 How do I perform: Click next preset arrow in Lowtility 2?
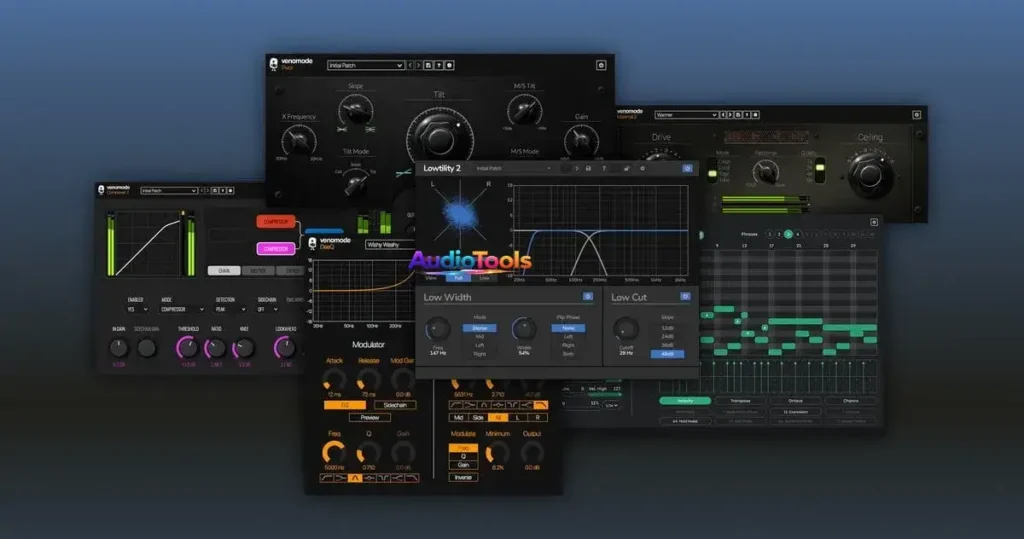click(577, 169)
